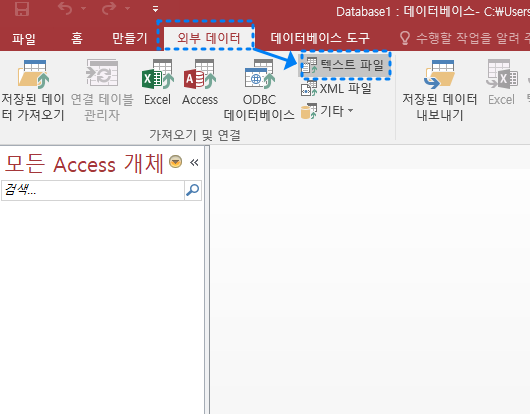This screenshot has height=414, width=530.
Task: Open the Redo history dropdown arrow
Action: 127,8
